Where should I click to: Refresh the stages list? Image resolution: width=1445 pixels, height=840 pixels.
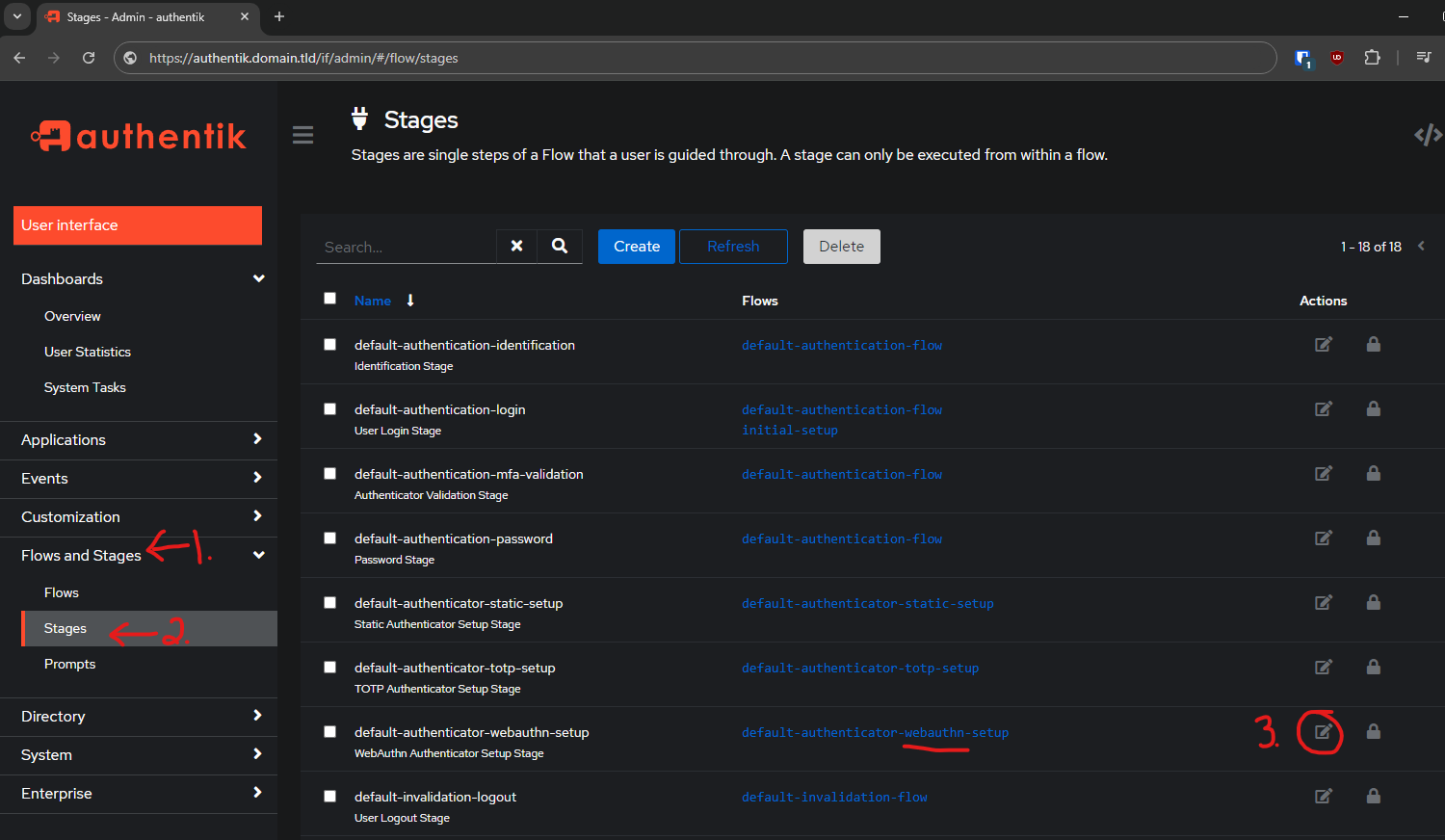pos(733,247)
